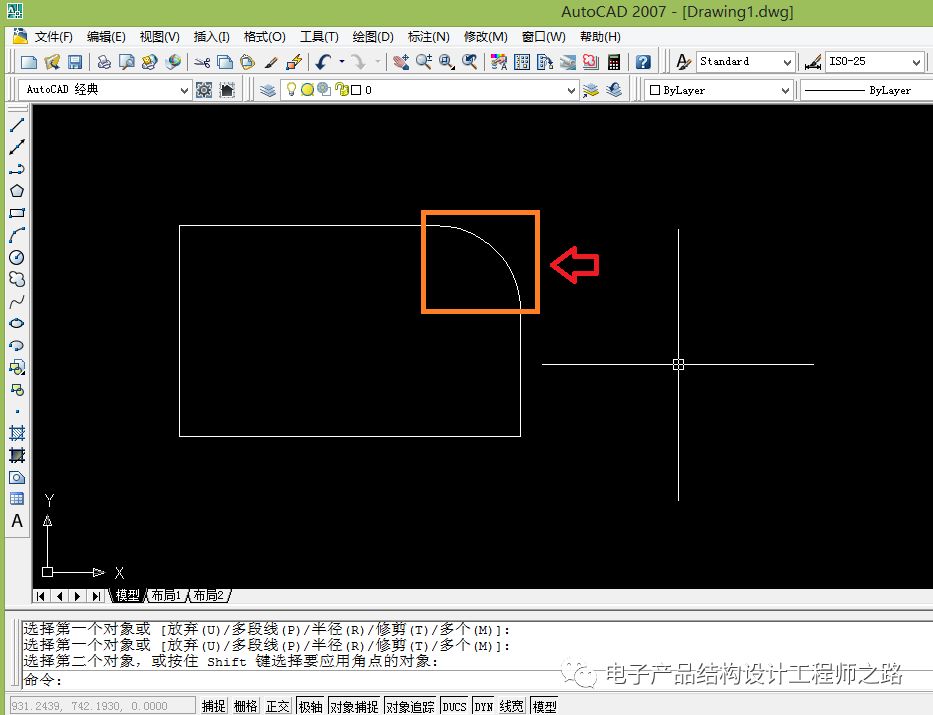Toggle 捕捉 snap mode in status bar

[x=213, y=706]
